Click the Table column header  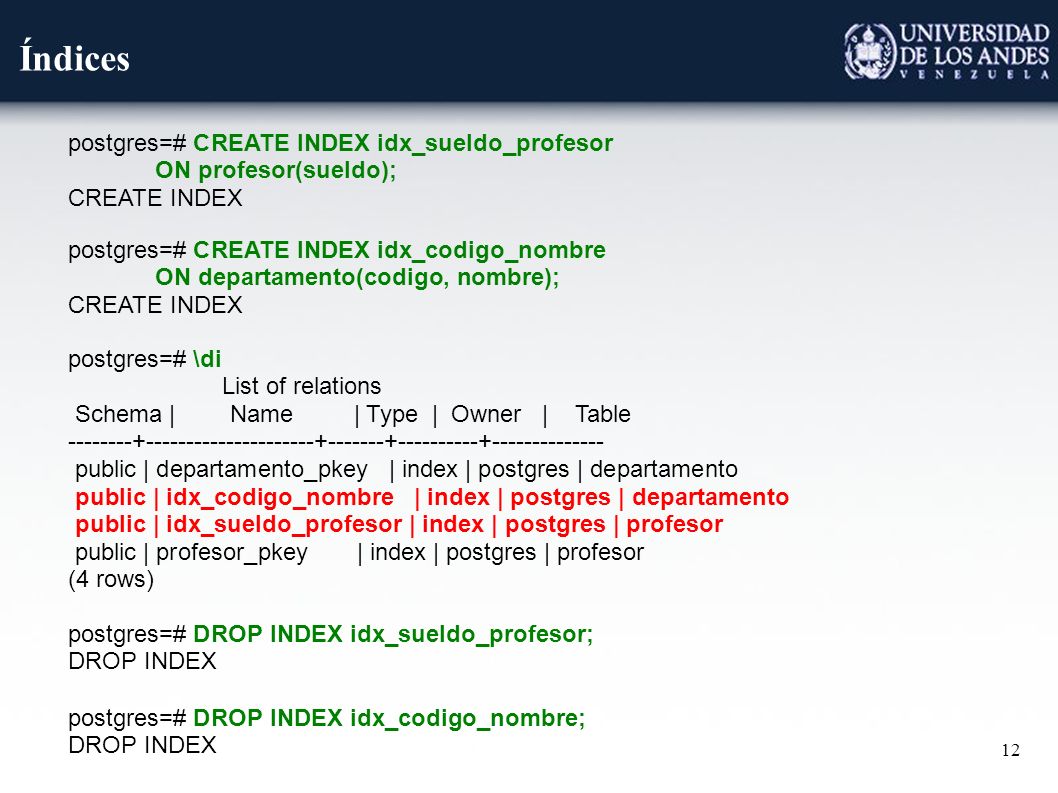(x=603, y=414)
